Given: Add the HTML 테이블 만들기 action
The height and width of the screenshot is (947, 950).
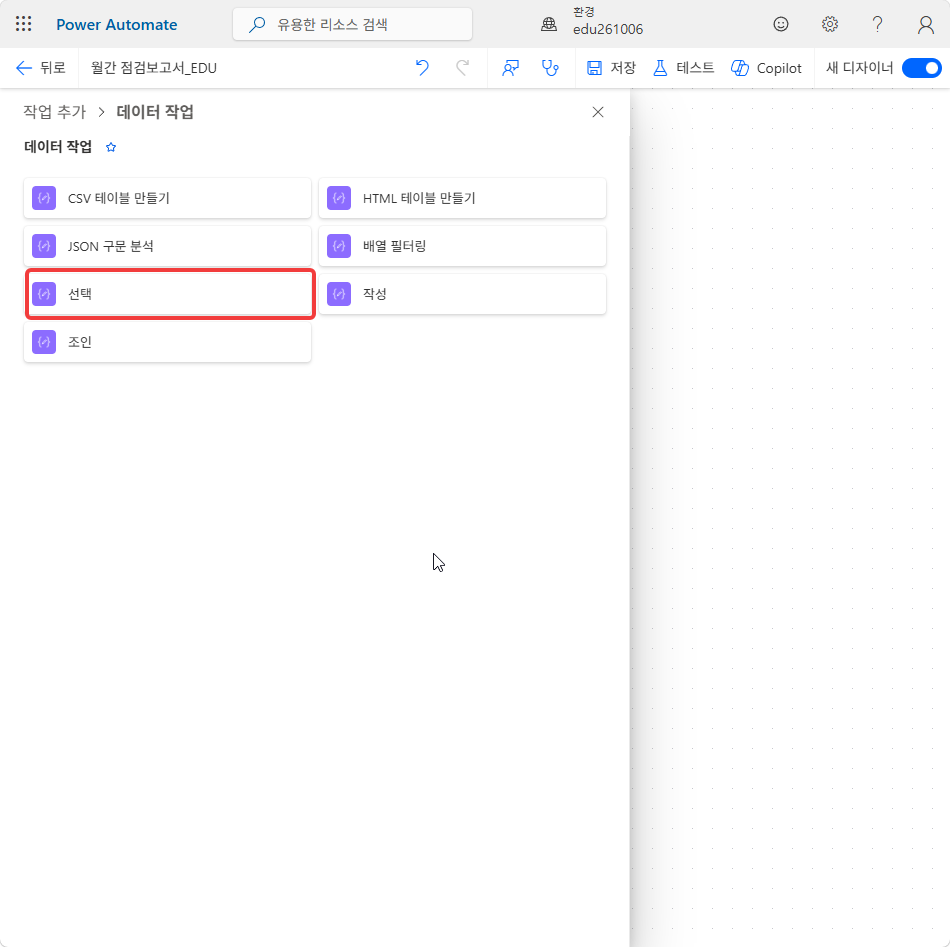Looking at the screenshot, I should (x=462, y=198).
